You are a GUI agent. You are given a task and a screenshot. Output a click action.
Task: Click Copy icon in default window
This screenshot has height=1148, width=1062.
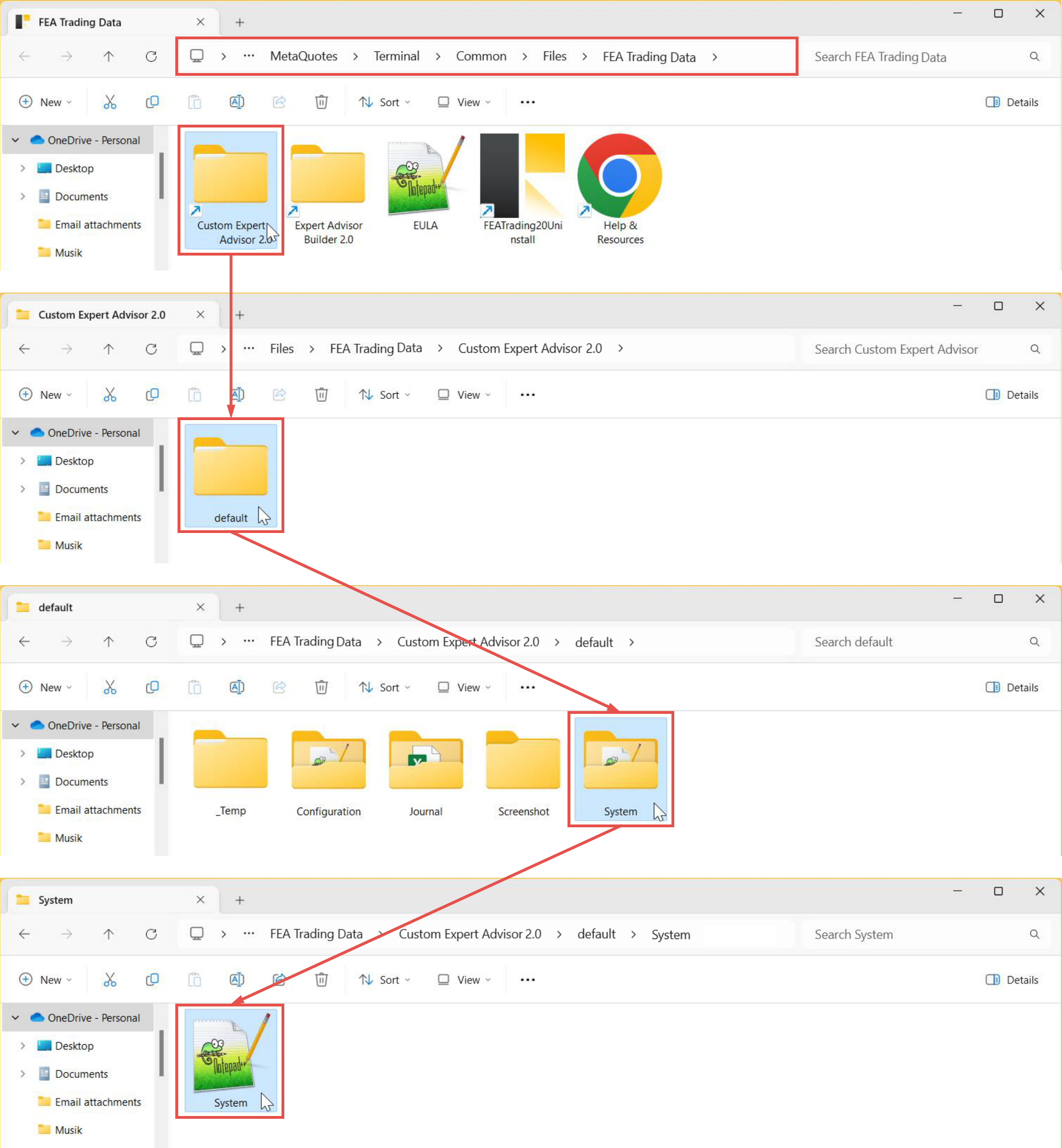[x=152, y=687]
